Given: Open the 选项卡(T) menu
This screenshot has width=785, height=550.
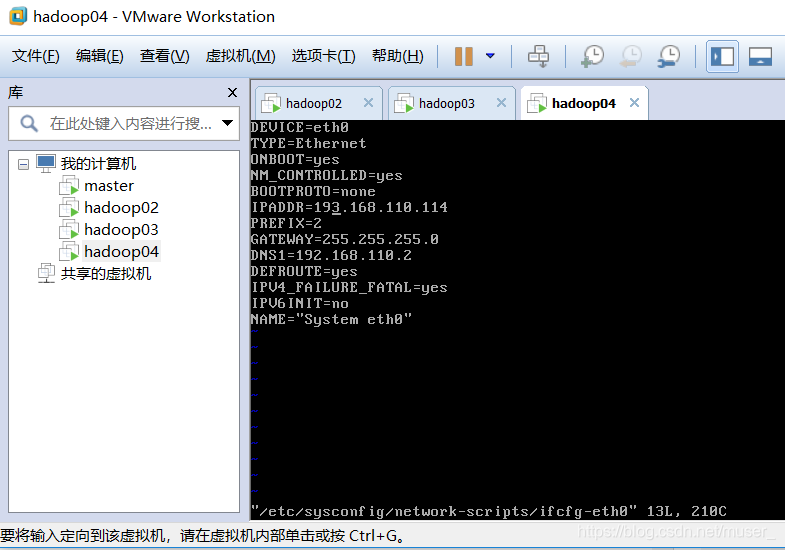Looking at the screenshot, I should (x=323, y=56).
